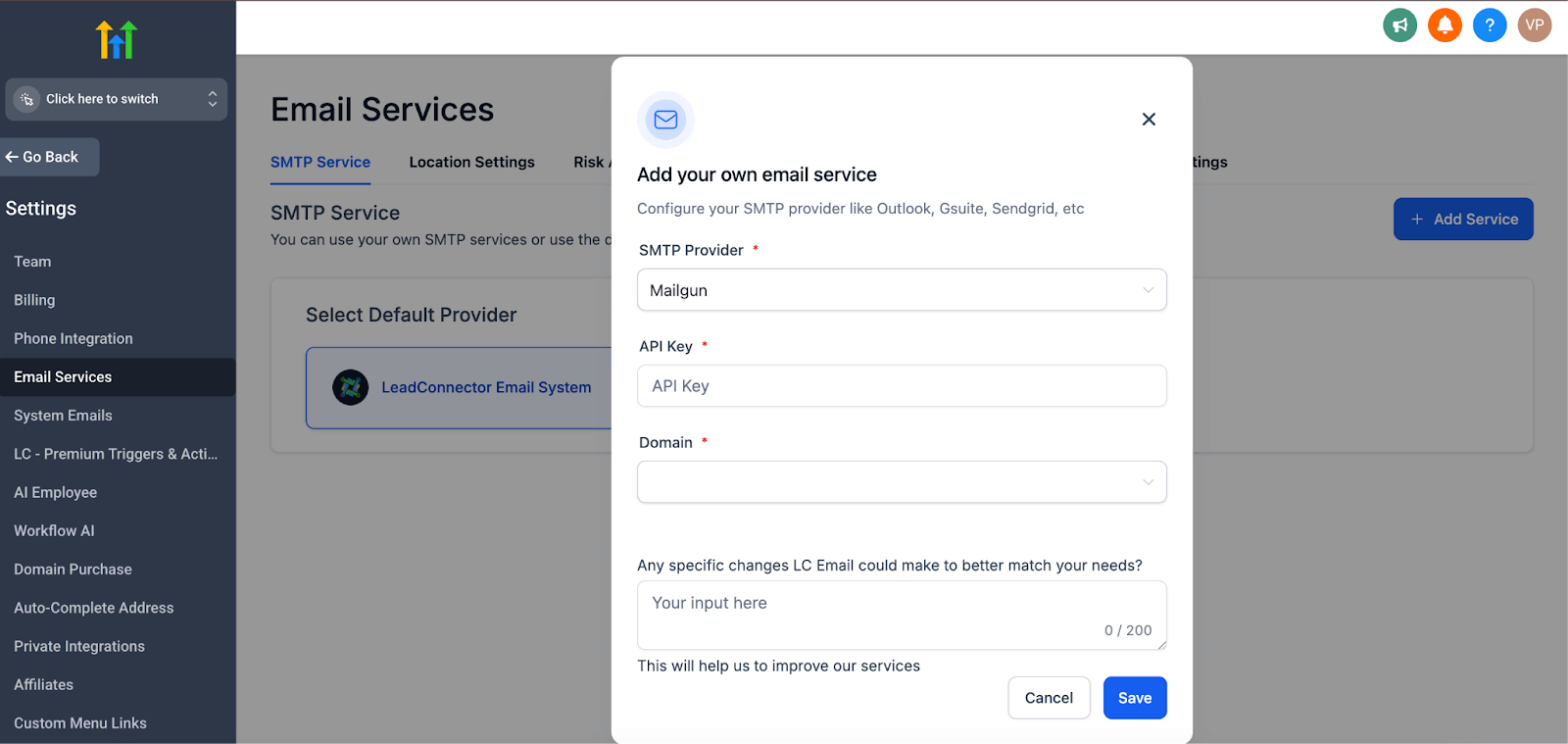1568x744 pixels.
Task: Click the Add Service button
Action: point(1463,220)
